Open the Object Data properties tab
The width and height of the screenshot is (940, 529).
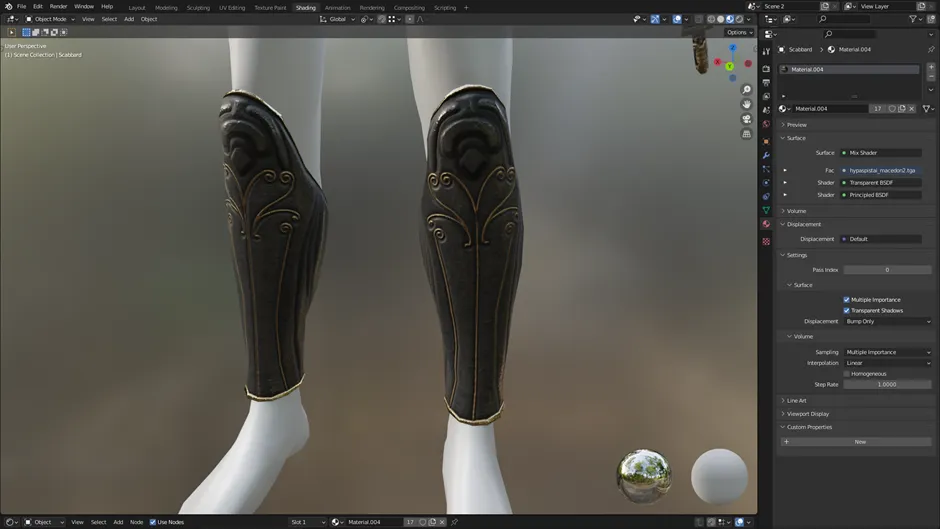click(x=766, y=211)
